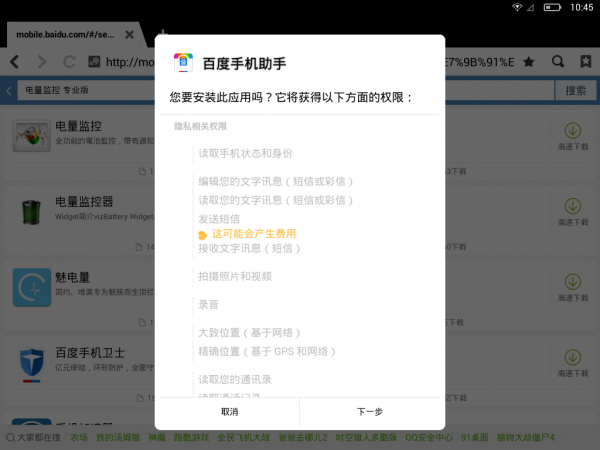Tap 下一步 to continue installation
This screenshot has height=450, width=600.
tap(370, 412)
